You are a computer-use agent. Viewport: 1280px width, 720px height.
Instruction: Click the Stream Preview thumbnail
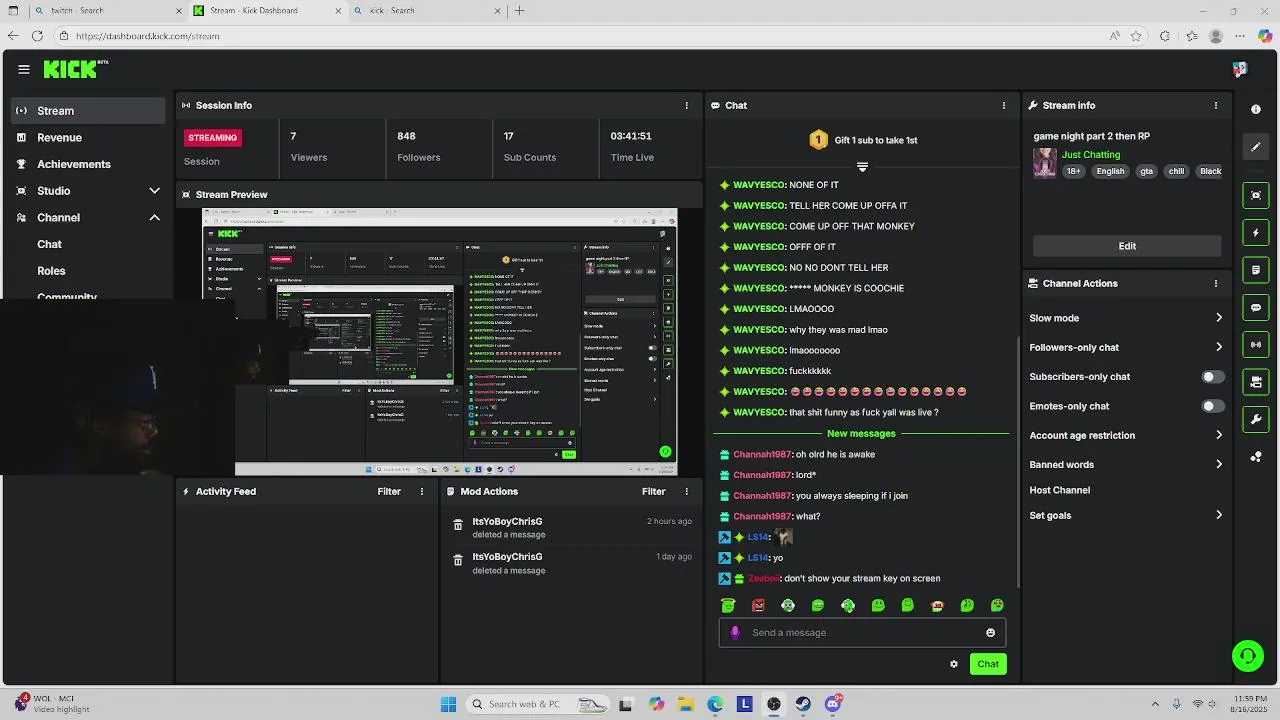[440, 341]
